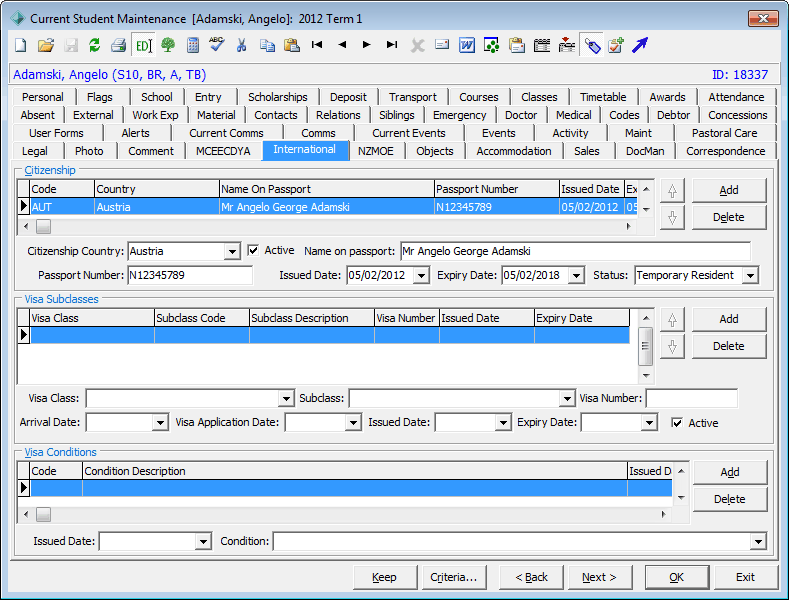Open the Subclass dropdown
Viewport: 789px width, 600px height.
[x=567, y=399]
